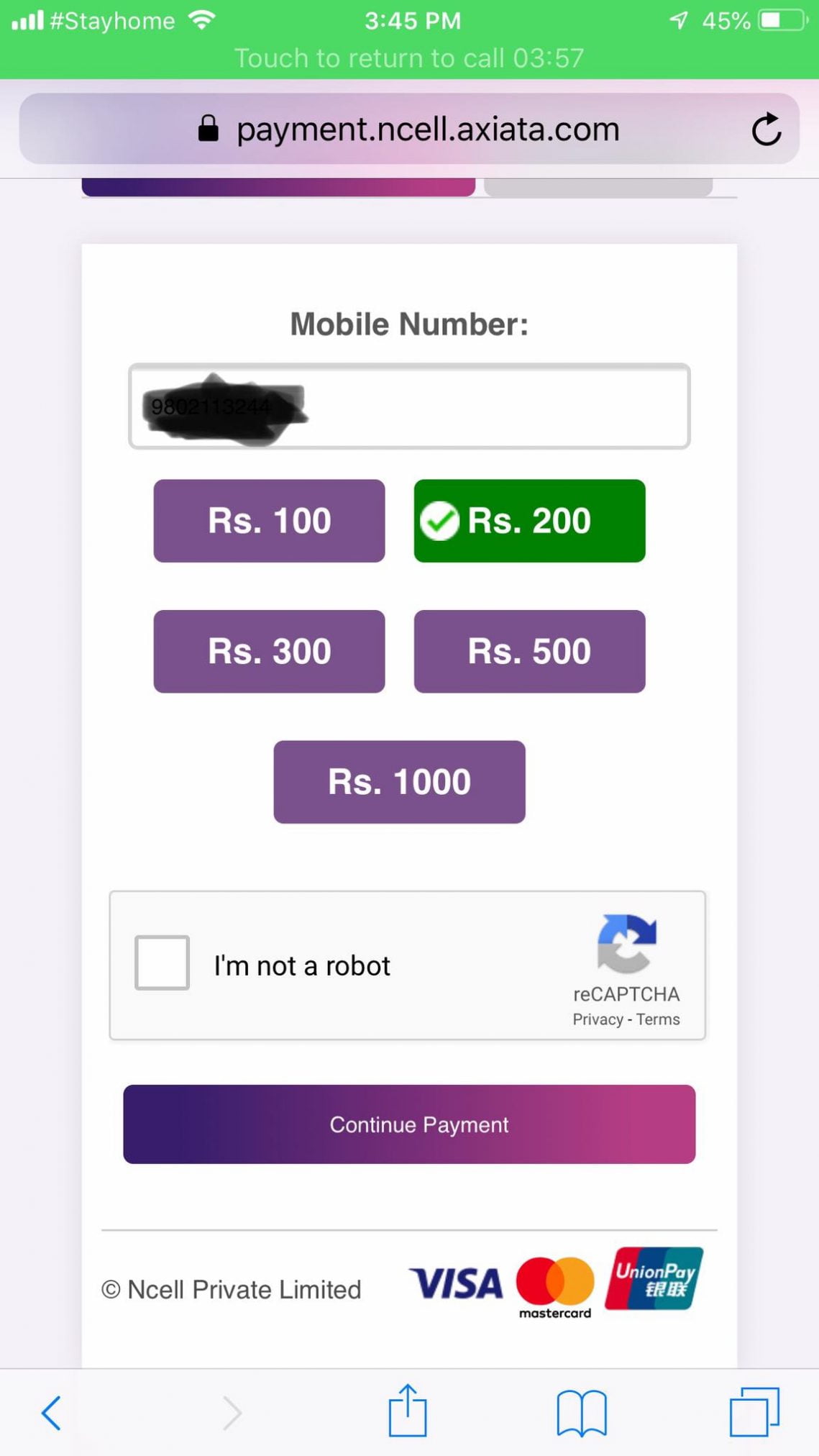Tap the Mobile Number input field
This screenshot has width=819, height=1456.
(x=489, y=406)
